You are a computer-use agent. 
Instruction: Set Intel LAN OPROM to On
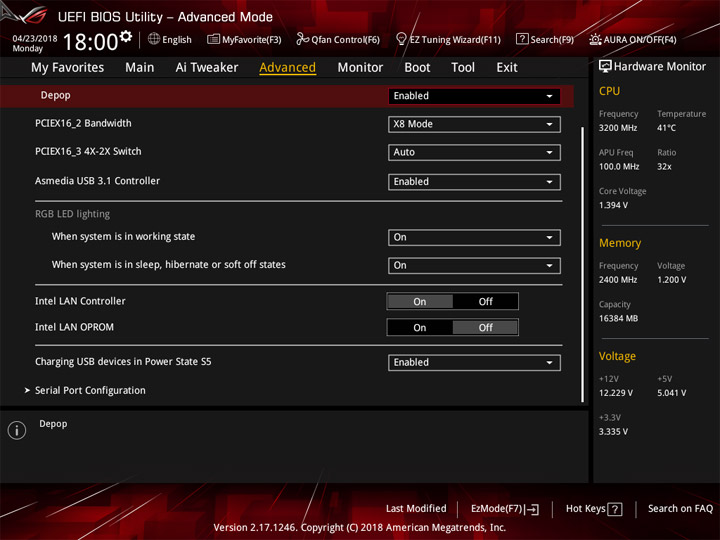coord(420,327)
